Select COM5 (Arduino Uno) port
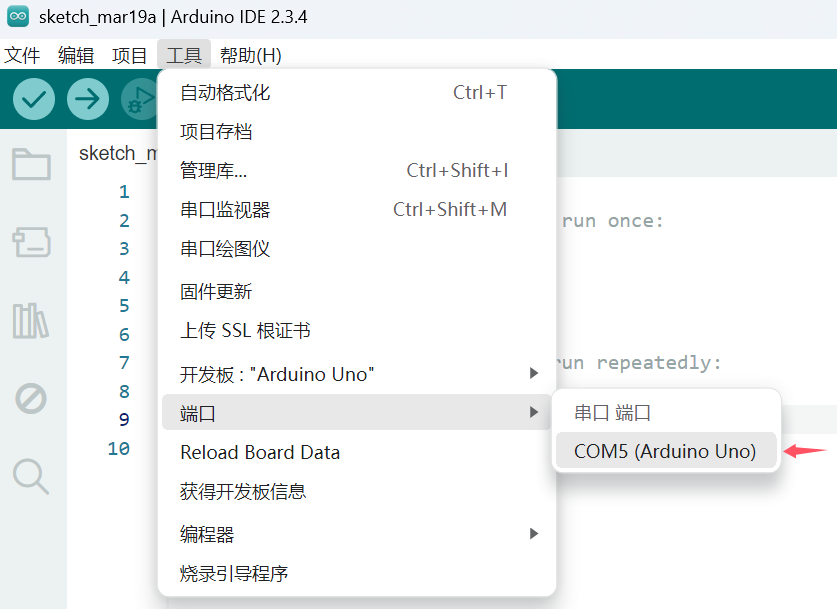Screen dimensions: 837x609 pos(665,451)
